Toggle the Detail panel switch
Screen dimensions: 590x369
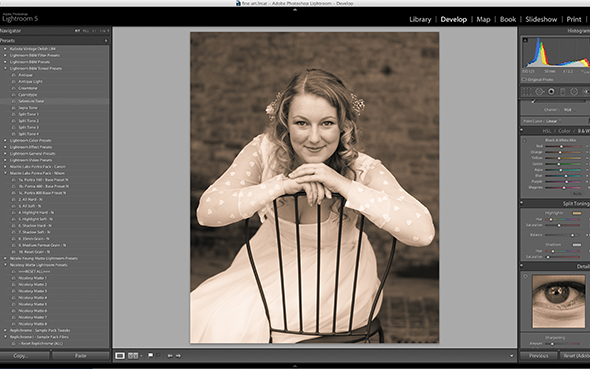pyautogui.click(x=522, y=266)
